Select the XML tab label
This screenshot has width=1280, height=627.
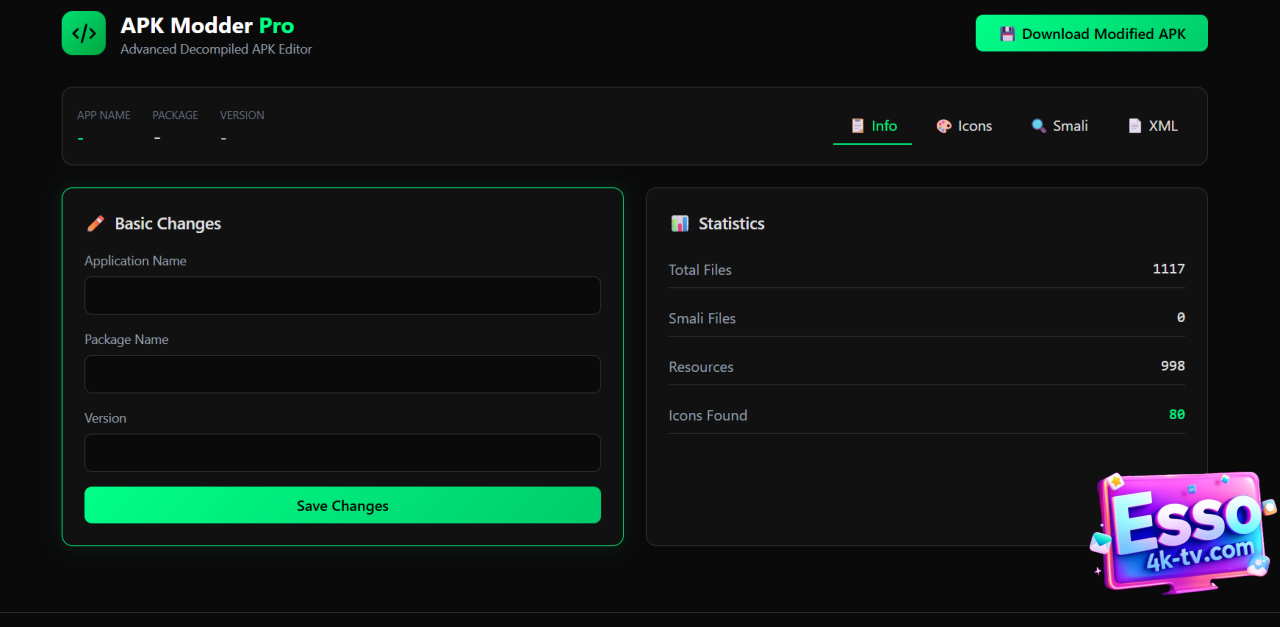(x=1163, y=126)
